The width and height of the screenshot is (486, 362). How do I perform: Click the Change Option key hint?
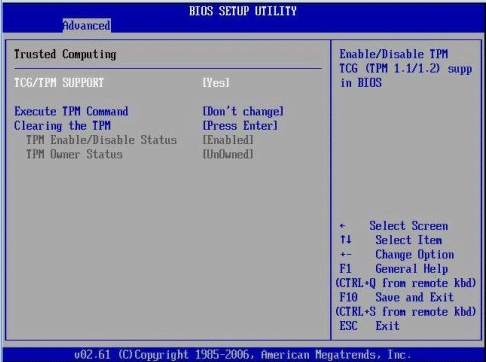point(415,255)
